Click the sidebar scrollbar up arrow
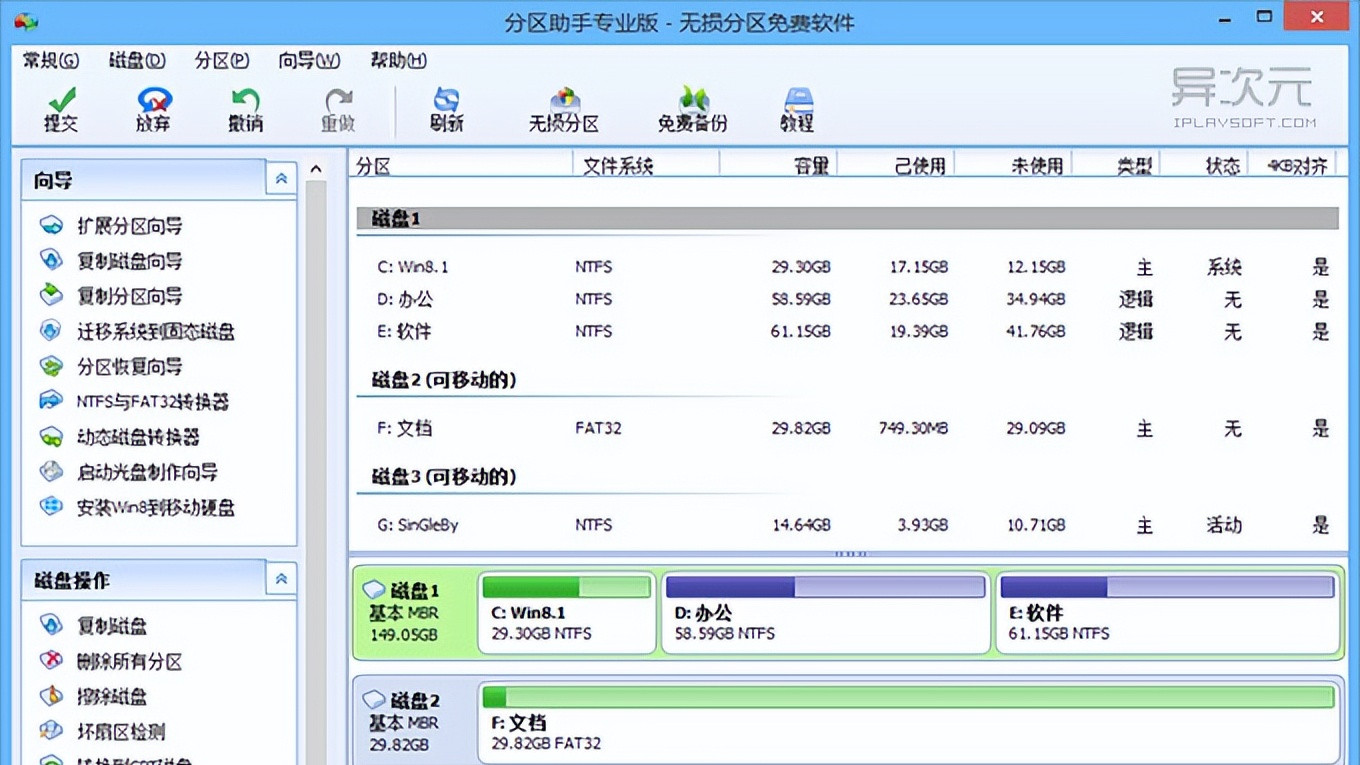 tap(315, 169)
